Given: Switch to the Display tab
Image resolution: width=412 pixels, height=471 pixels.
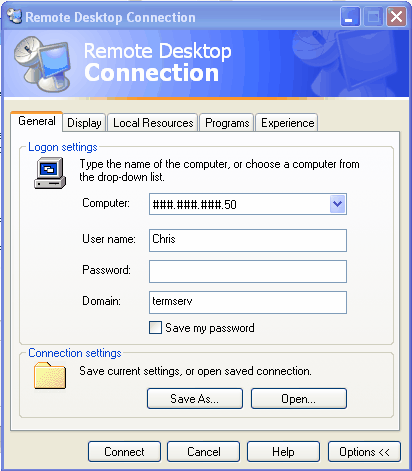Looking at the screenshot, I should 84,123.
